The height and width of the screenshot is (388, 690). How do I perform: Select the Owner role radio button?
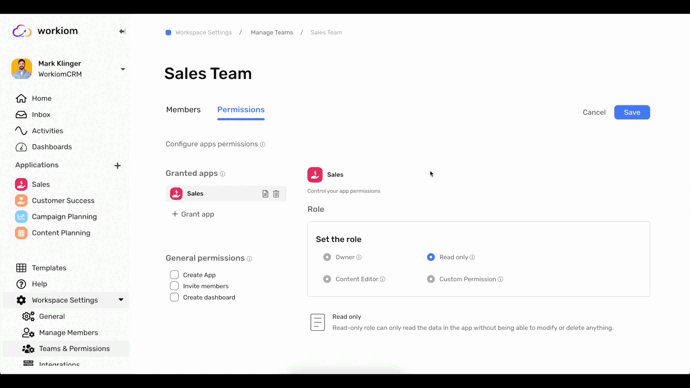point(327,257)
